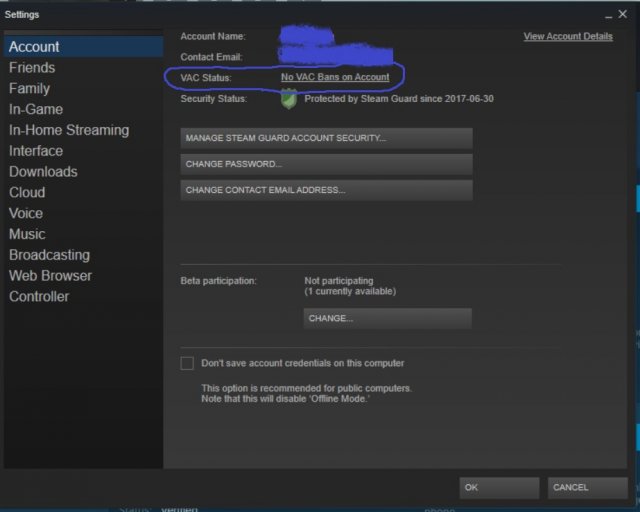Image resolution: width=640 pixels, height=512 pixels.
Task: Click the VAC Status label
Action: pyautogui.click(x=206, y=78)
